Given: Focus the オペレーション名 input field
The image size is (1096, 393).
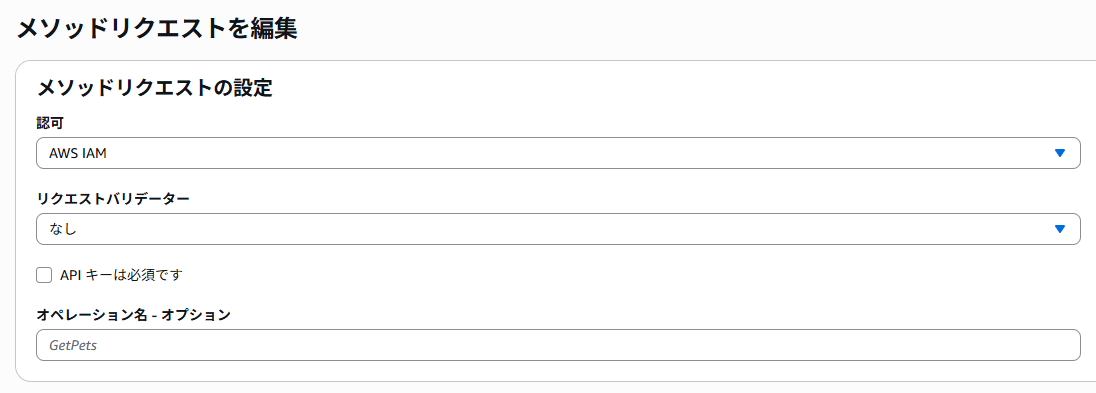Looking at the screenshot, I should (x=558, y=345).
